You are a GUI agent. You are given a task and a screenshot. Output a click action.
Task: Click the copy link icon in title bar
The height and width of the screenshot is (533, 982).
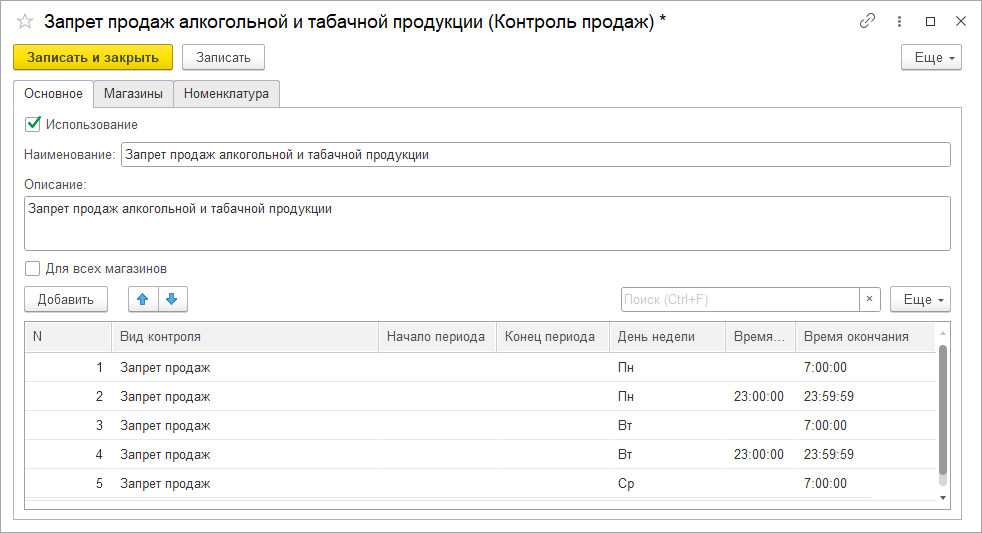click(867, 21)
